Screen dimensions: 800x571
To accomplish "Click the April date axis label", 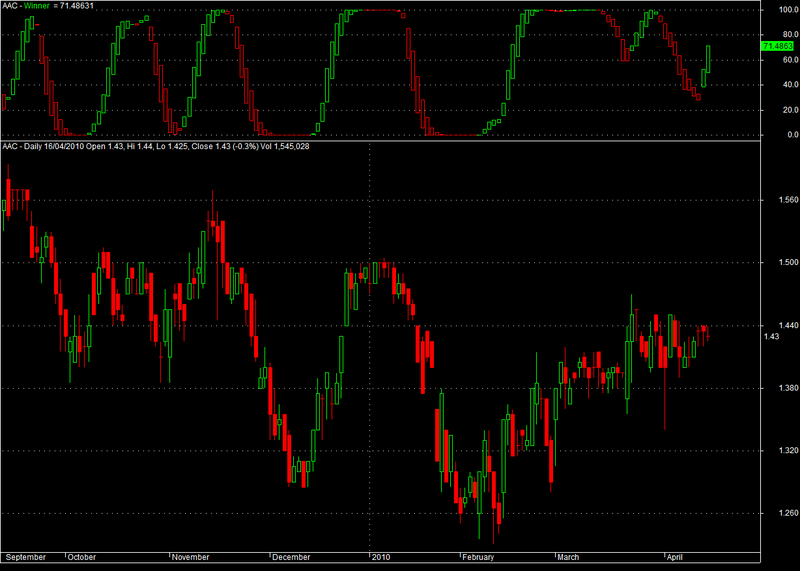I will (674, 557).
